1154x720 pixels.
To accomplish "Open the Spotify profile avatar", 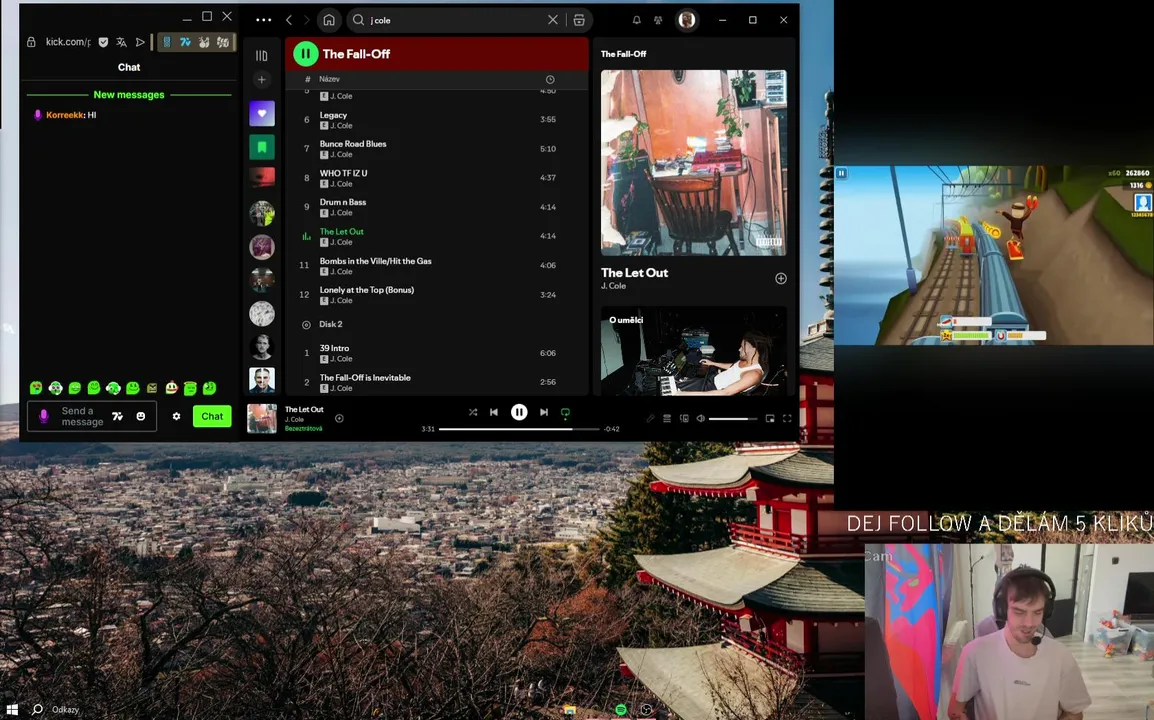I will (x=687, y=20).
